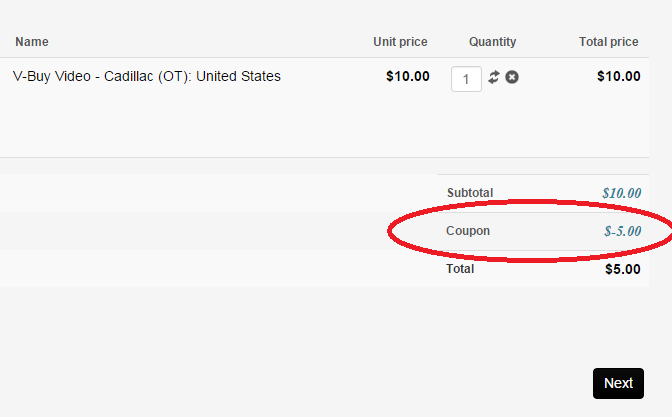672x417 pixels.
Task: Click 'V-Buy Video' in the product name
Action: pos(53,76)
